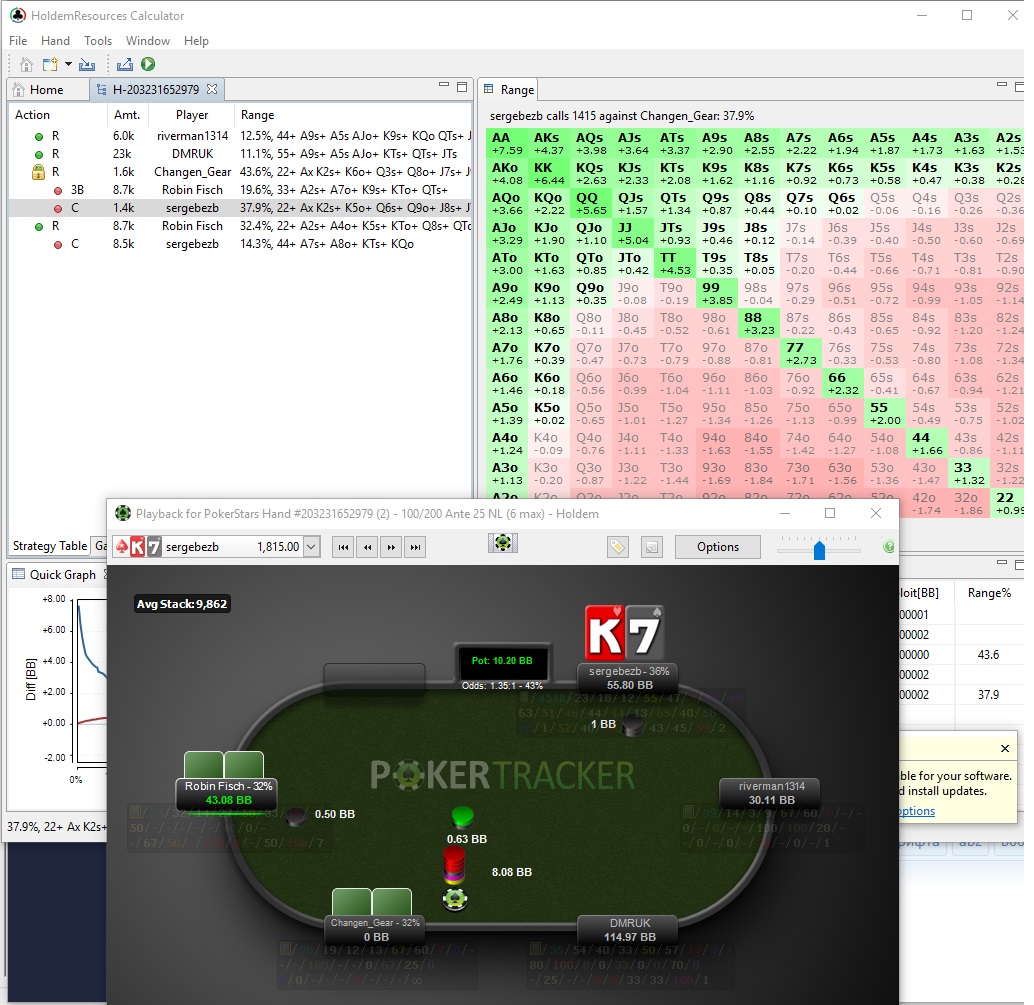Viewport: 1034px width, 1005px height.
Task: Select the Robin Fisch 3B 8.7k row
Action: 240,190
